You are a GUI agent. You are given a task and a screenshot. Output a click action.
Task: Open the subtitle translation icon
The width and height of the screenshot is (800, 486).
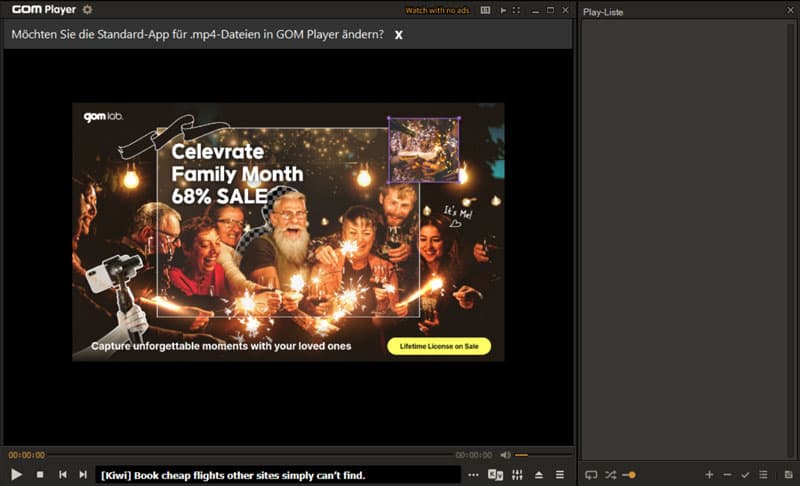tap(495, 475)
